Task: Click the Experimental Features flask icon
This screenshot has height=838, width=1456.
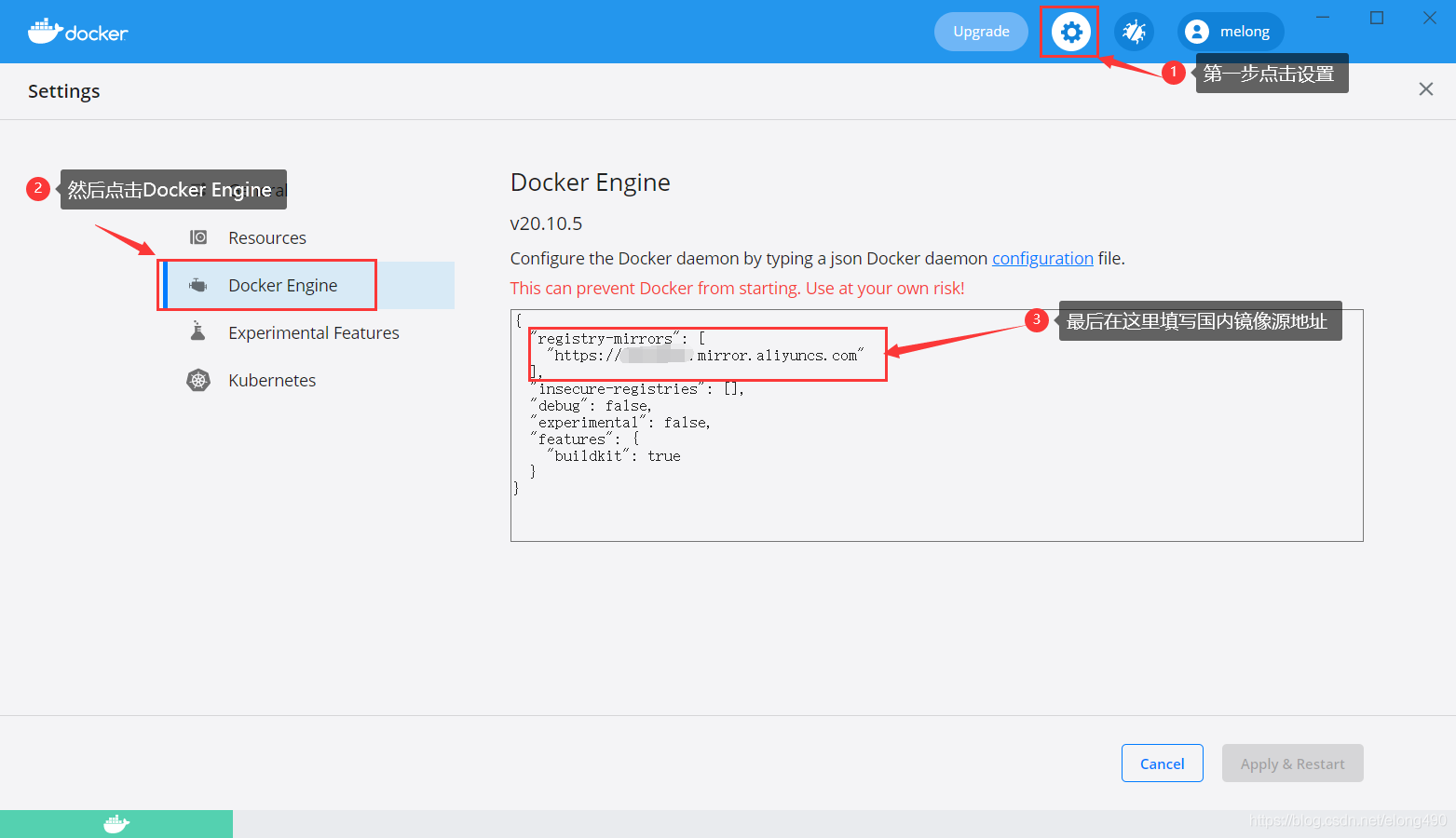Action: coord(197,331)
